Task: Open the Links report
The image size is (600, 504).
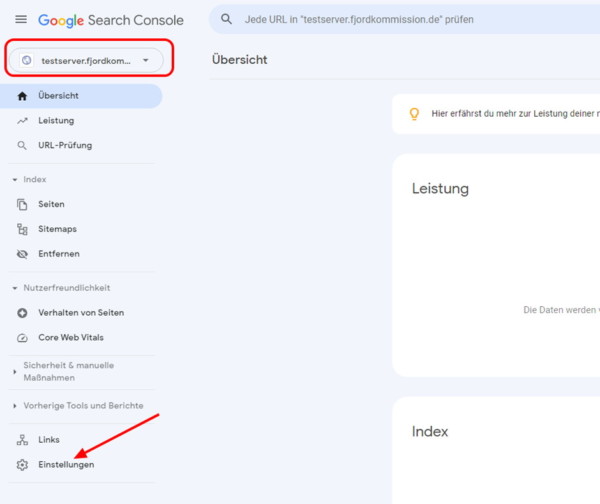Action: [49, 440]
